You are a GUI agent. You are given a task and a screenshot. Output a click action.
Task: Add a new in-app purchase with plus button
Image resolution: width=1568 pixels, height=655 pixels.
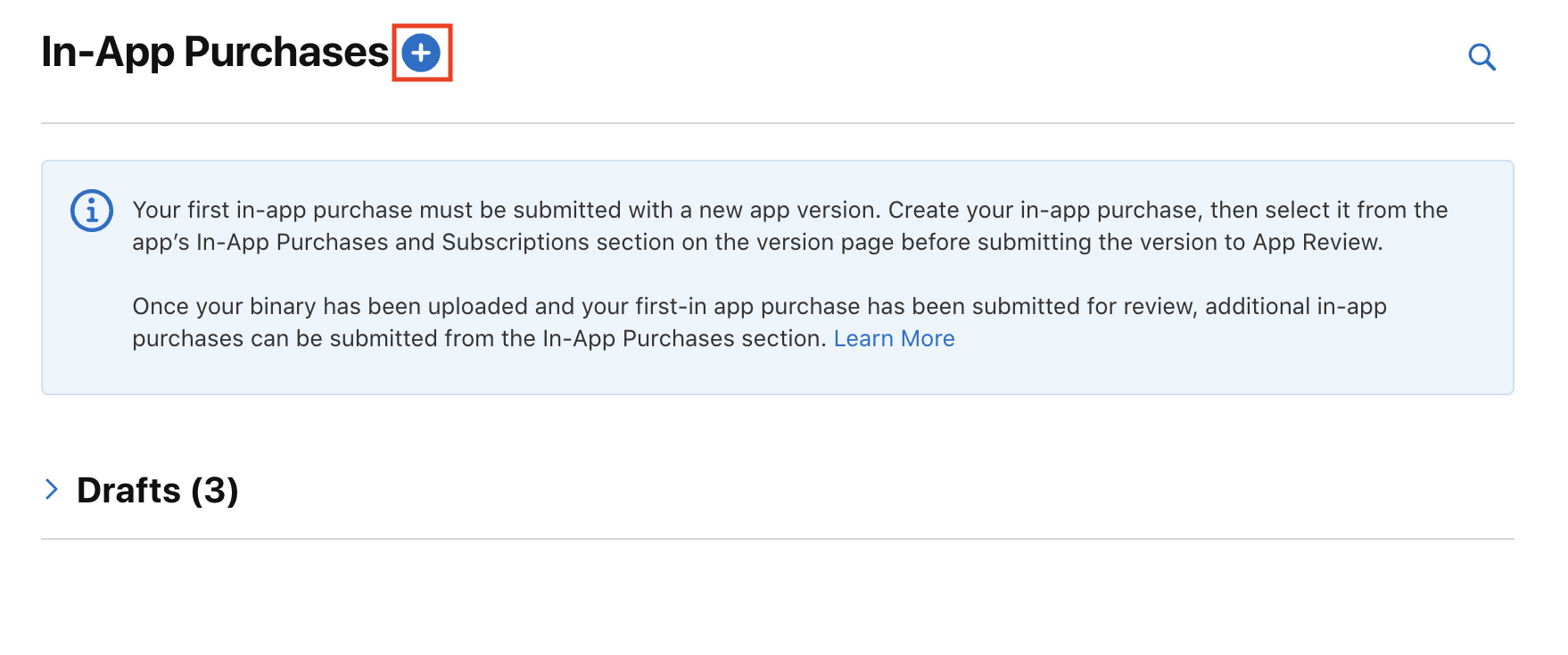coord(421,54)
